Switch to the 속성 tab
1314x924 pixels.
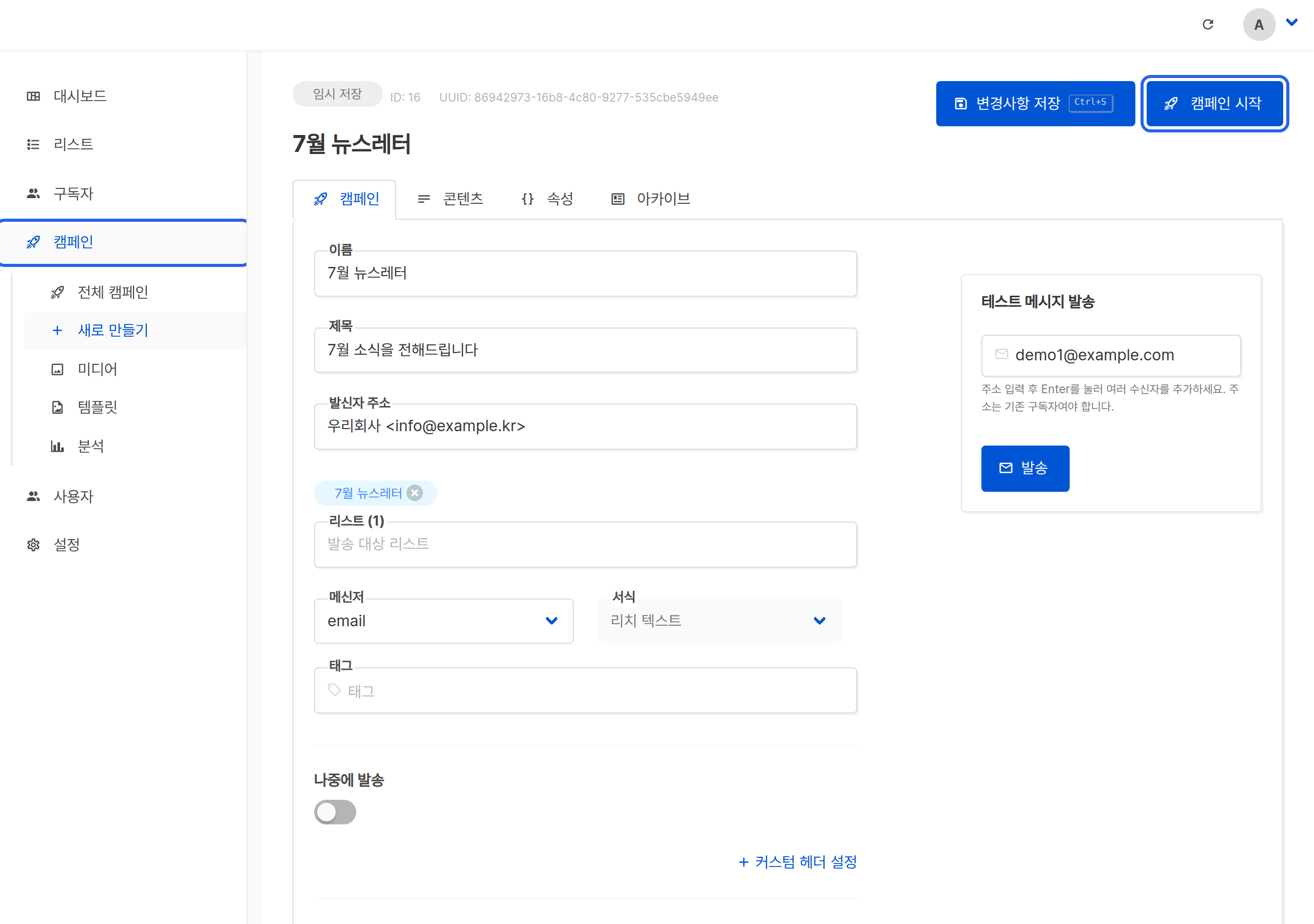pyautogui.click(x=547, y=199)
